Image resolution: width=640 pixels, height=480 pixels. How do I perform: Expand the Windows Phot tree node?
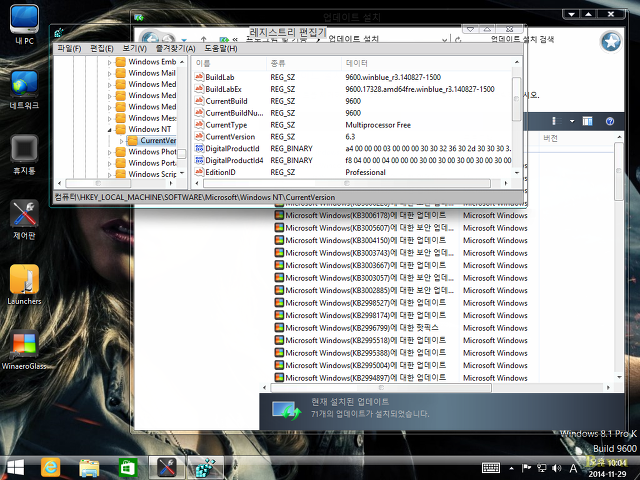click(x=109, y=152)
